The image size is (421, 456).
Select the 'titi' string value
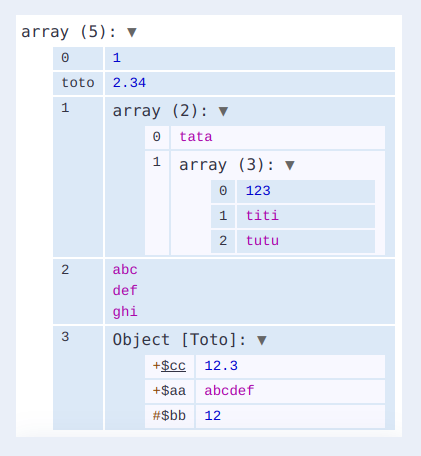coord(262,216)
